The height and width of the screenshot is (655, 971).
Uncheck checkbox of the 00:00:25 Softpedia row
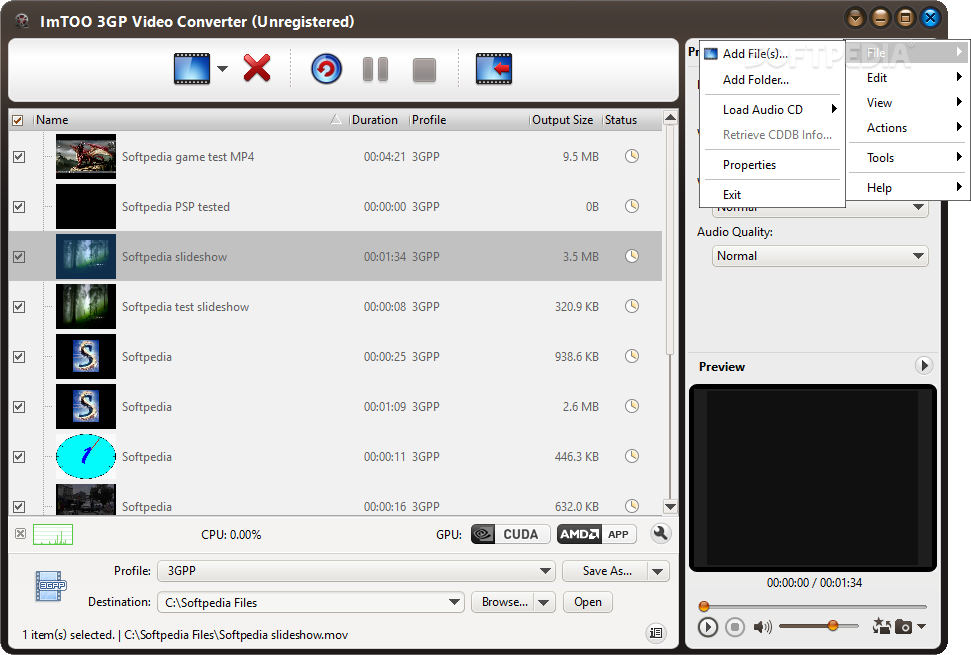click(19, 357)
